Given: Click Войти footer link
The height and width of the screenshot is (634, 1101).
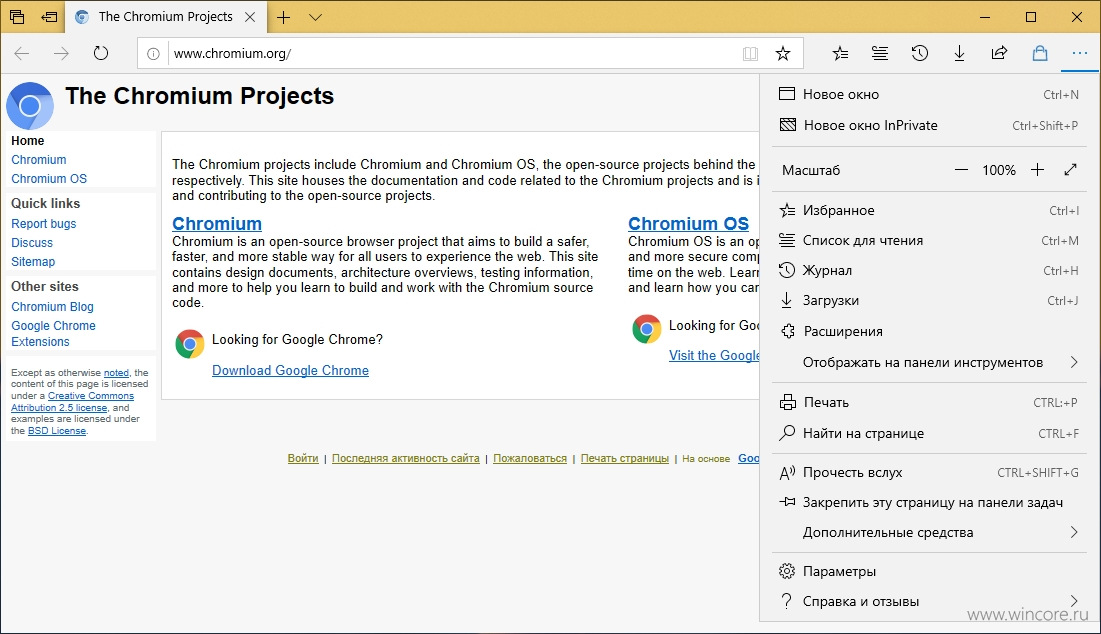Looking at the screenshot, I should 303,458.
